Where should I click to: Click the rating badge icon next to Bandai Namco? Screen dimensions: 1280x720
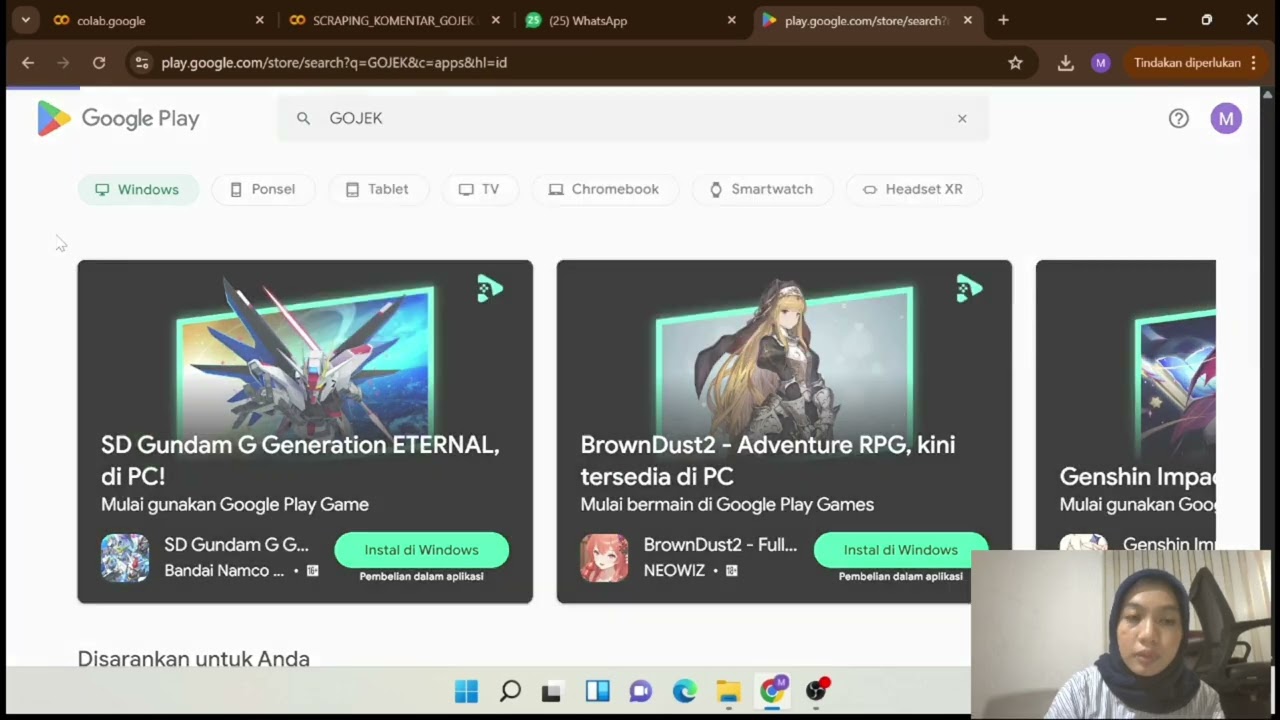tap(312, 571)
